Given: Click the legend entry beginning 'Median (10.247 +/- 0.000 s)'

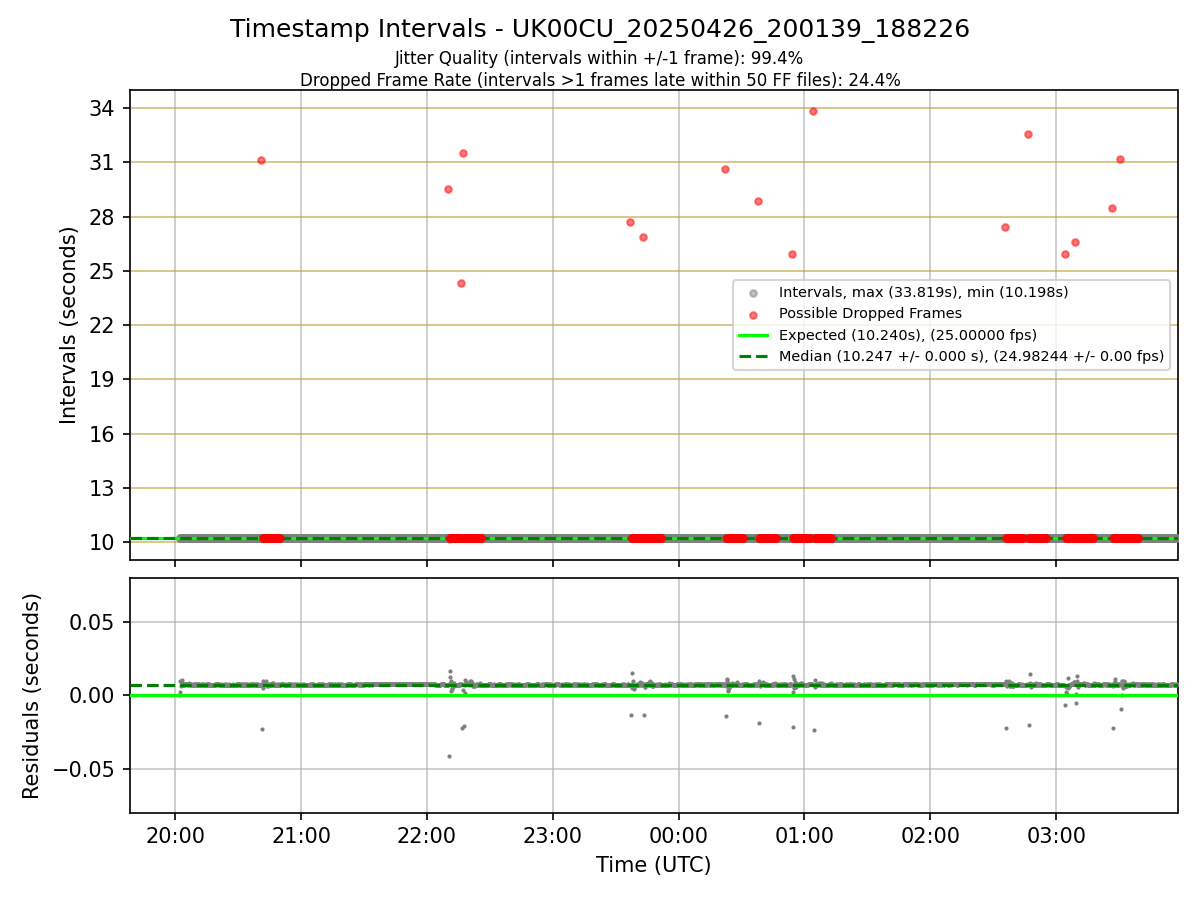Looking at the screenshot, I should tap(971, 355).
